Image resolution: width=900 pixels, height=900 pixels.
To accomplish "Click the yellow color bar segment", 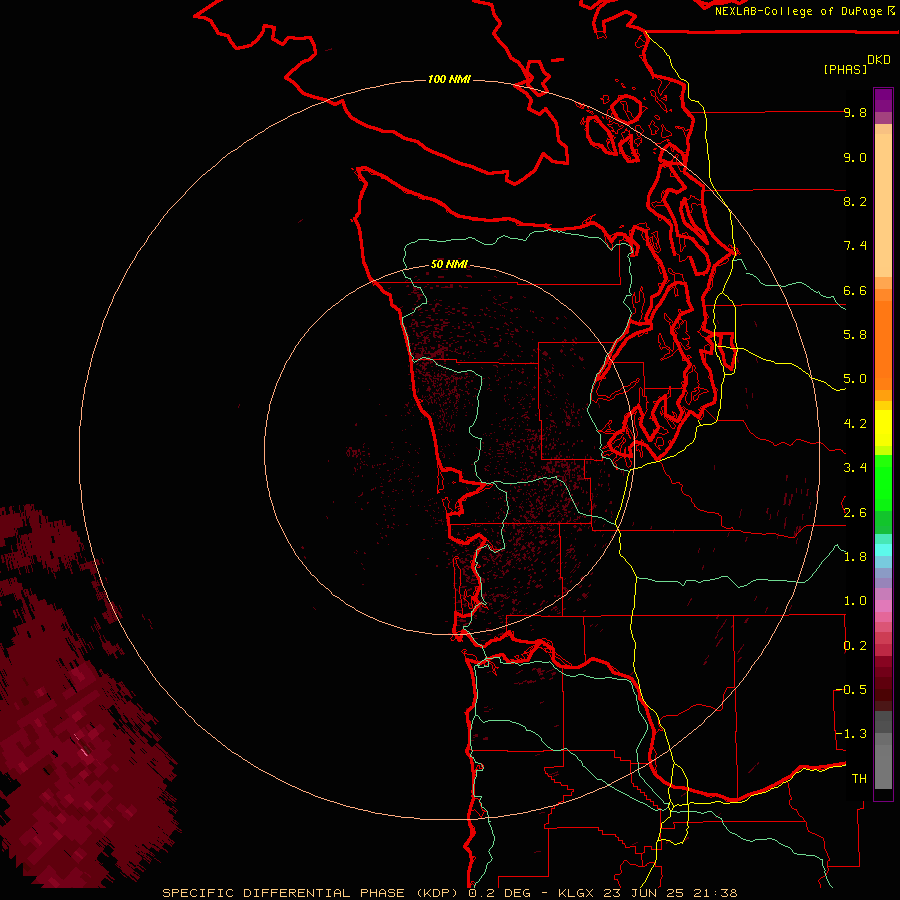I will pyautogui.click(x=883, y=428).
